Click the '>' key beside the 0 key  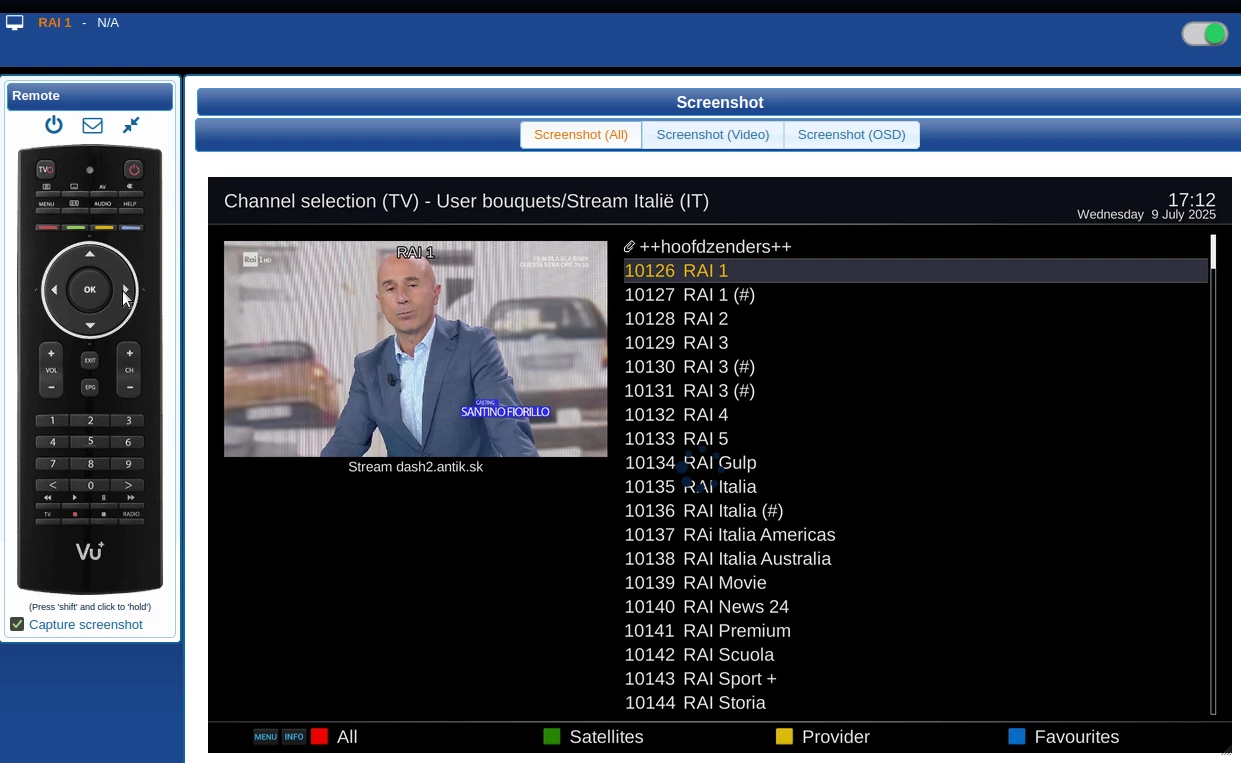[x=128, y=485]
